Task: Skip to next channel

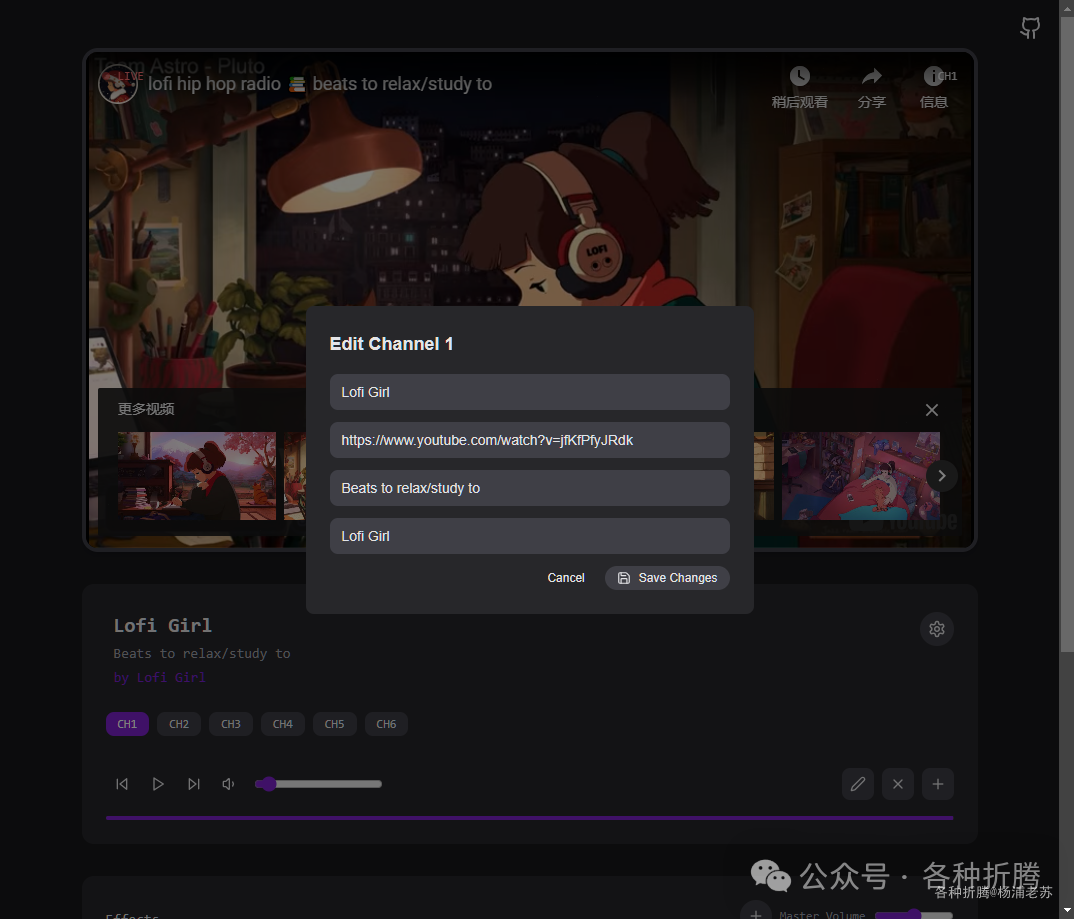Action: click(x=194, y=783)
